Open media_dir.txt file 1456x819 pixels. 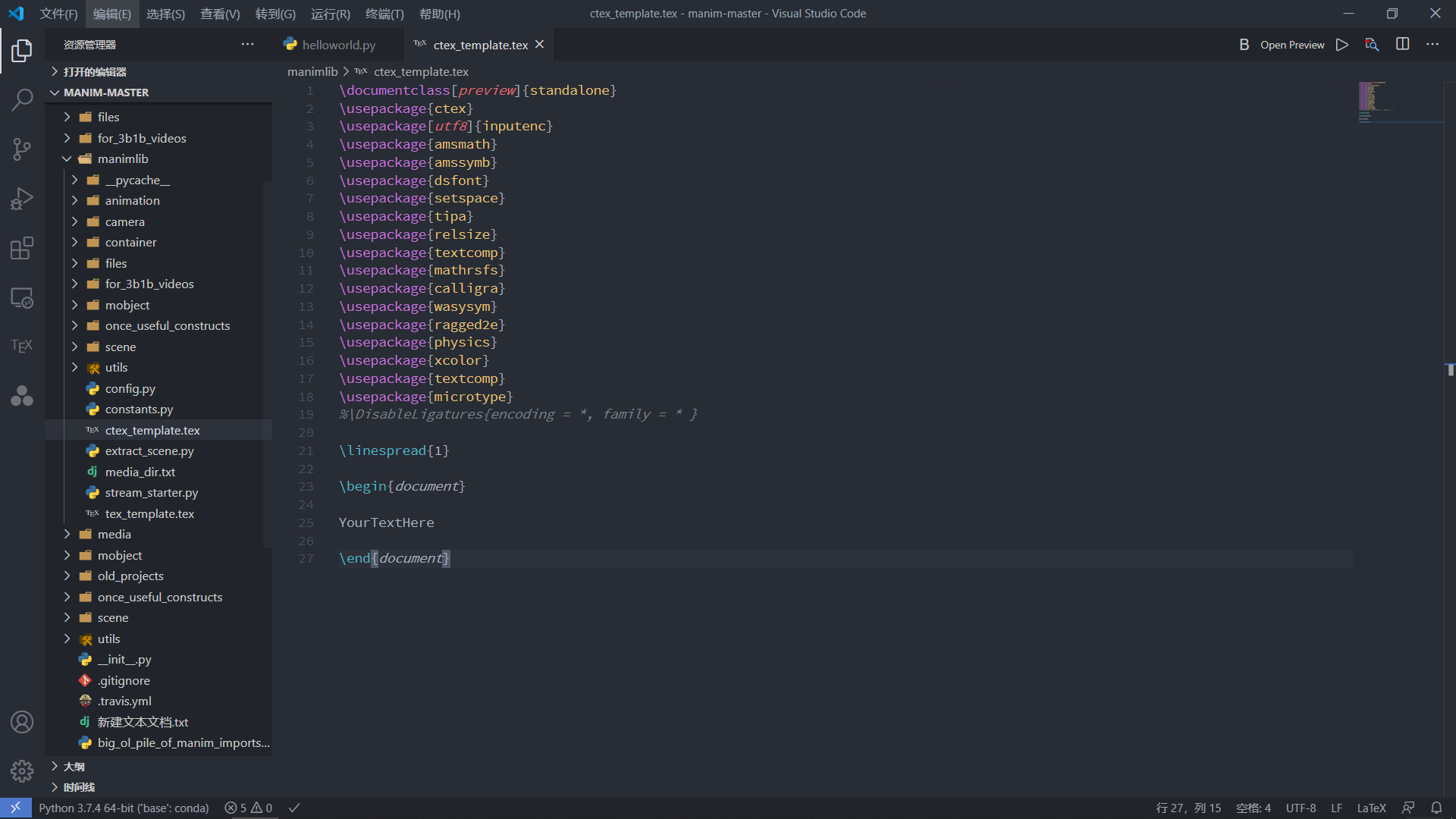(159, 472)
